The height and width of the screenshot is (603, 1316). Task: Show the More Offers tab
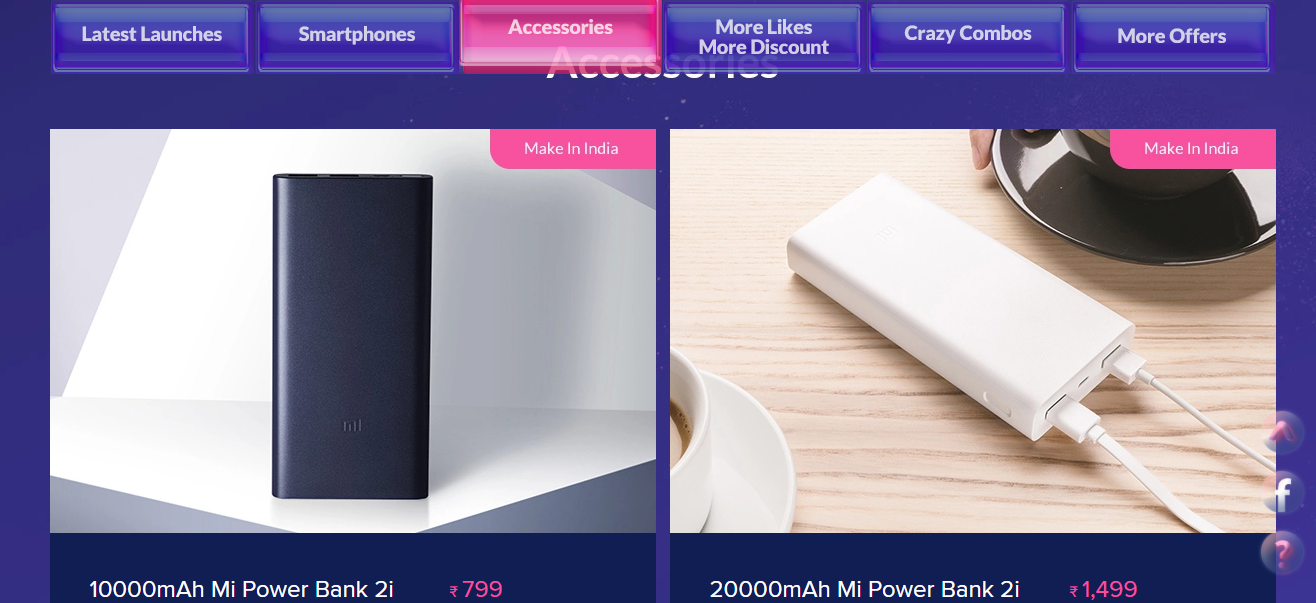click(1172, 37)
